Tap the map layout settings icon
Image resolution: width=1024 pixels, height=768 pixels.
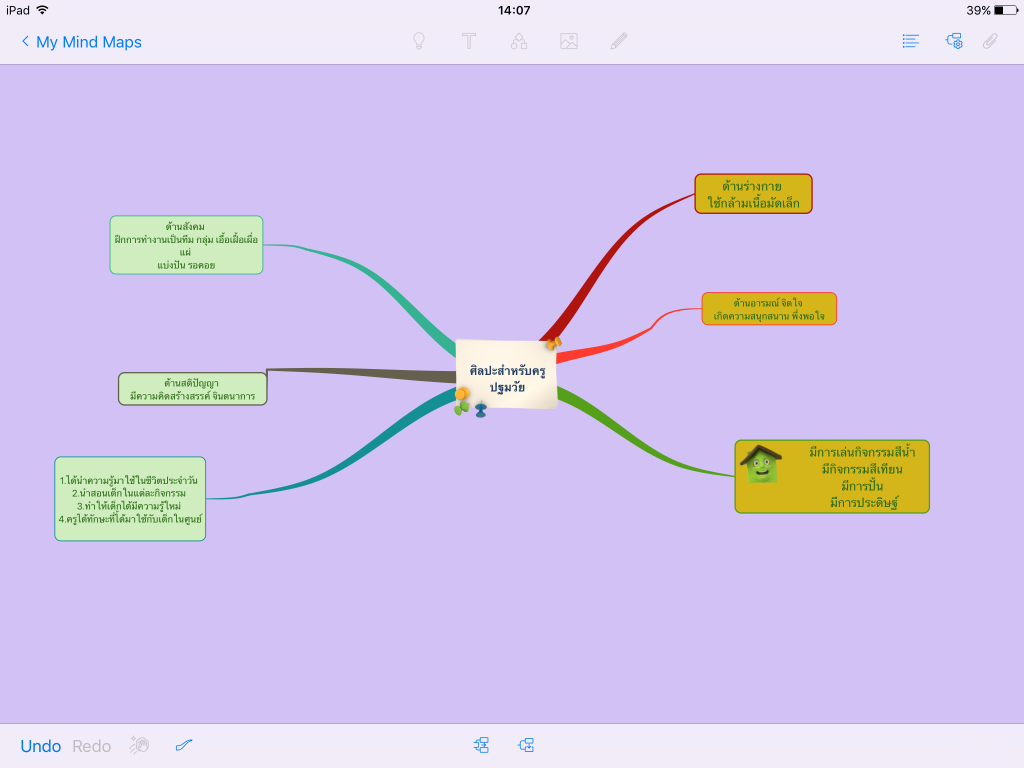click(954, 41)
